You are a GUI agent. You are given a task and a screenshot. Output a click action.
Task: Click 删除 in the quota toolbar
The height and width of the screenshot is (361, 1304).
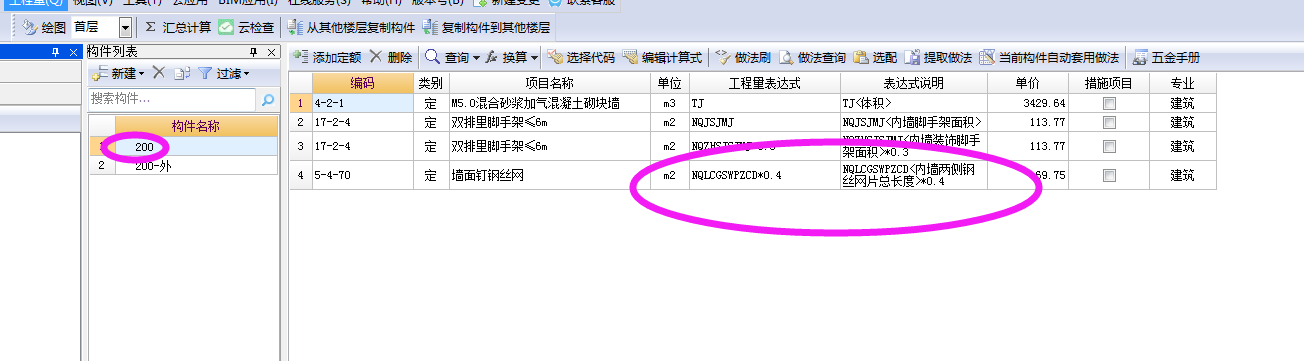coord(391,58)
